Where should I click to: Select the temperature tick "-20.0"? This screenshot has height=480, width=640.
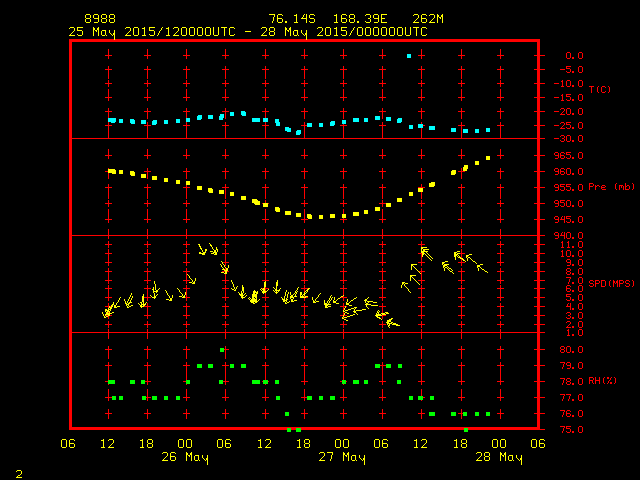(569, 112)
